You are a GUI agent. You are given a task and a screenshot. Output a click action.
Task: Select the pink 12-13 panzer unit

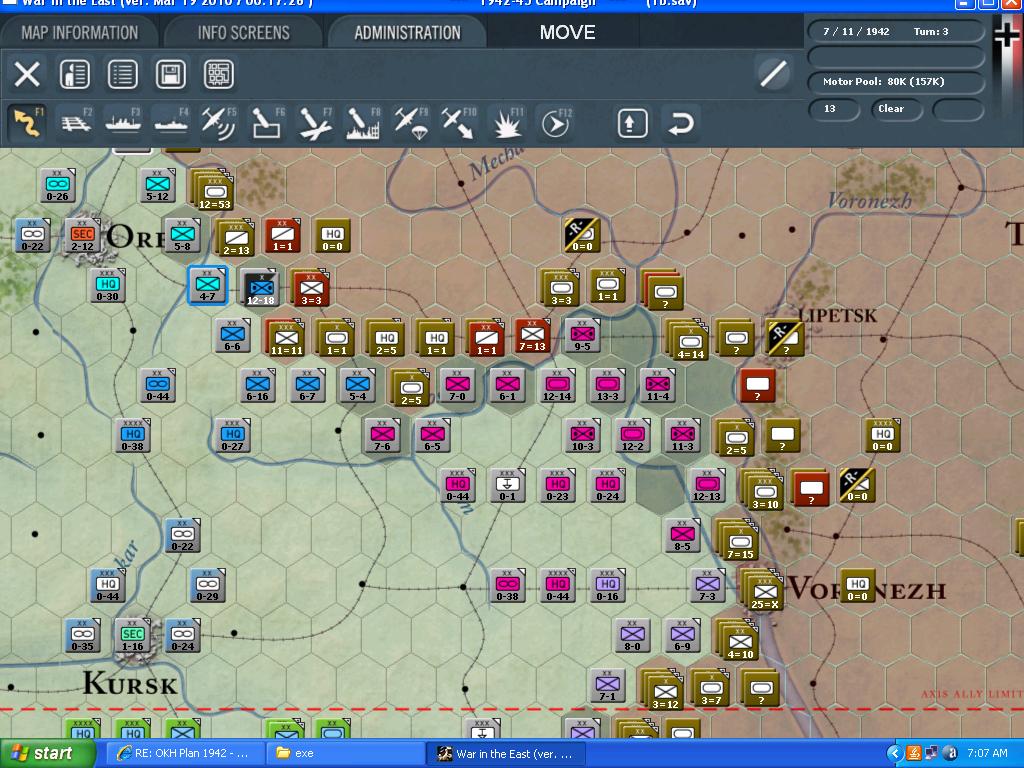pyautogui.click(x=707, y=485)
